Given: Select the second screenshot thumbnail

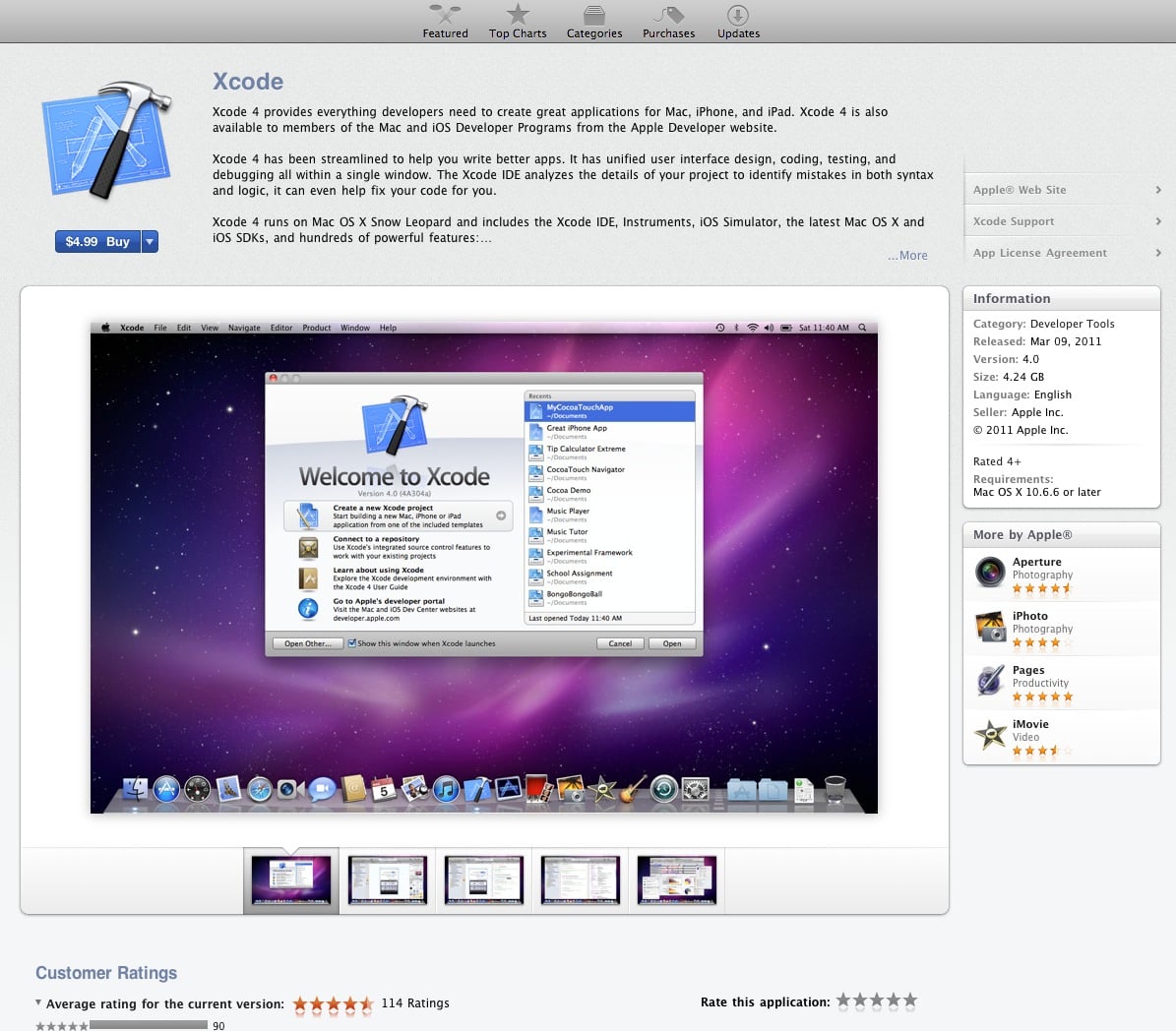Looking at the screenshot, I should point(388,880).
